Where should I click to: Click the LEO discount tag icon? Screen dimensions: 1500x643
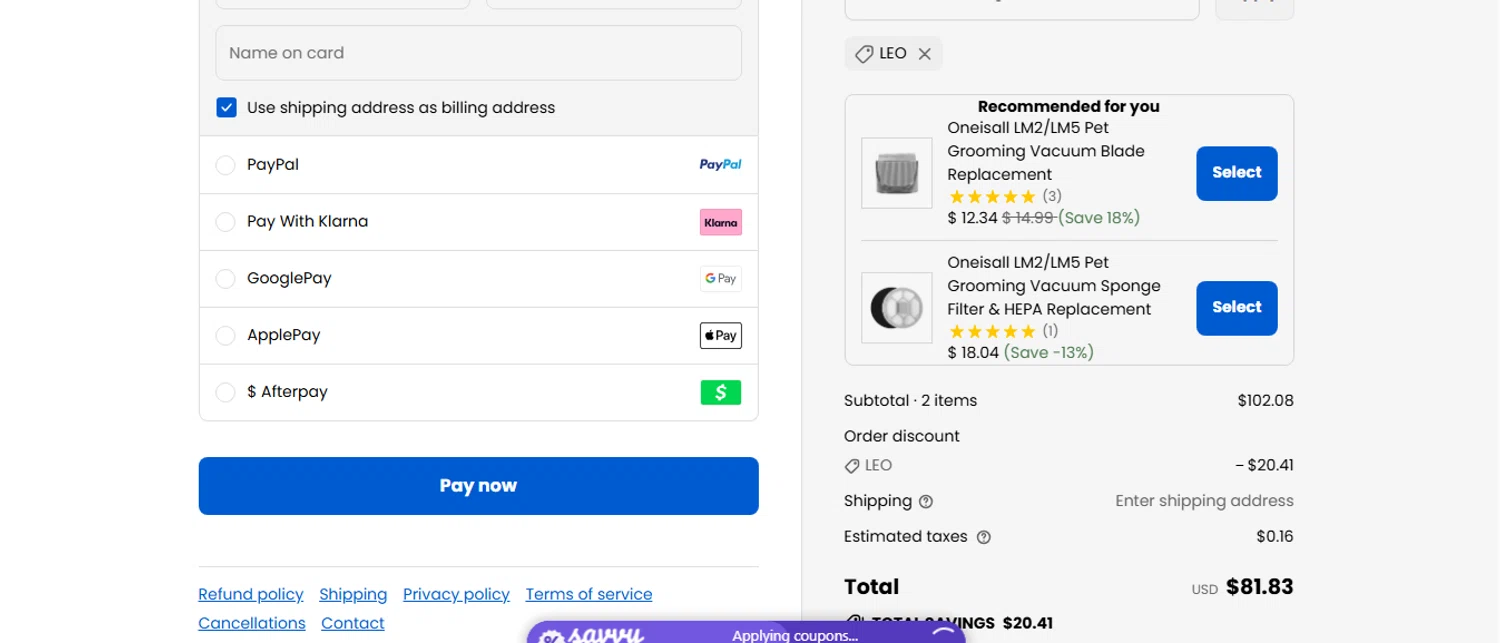[x=852, y=466]
